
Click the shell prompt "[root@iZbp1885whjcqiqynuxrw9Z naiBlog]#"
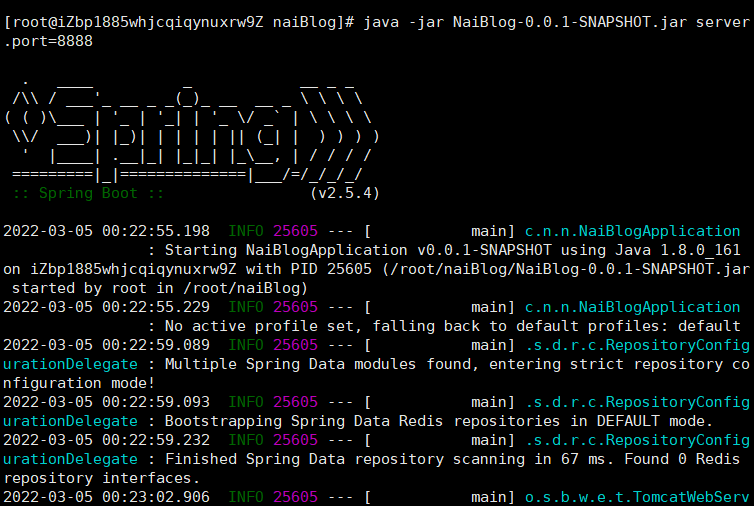179,23
